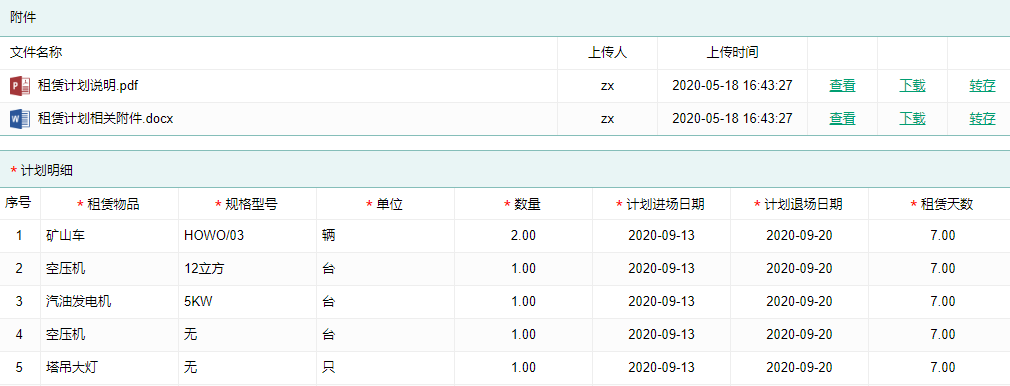Click the unit cell 只

tap(385, 367)
